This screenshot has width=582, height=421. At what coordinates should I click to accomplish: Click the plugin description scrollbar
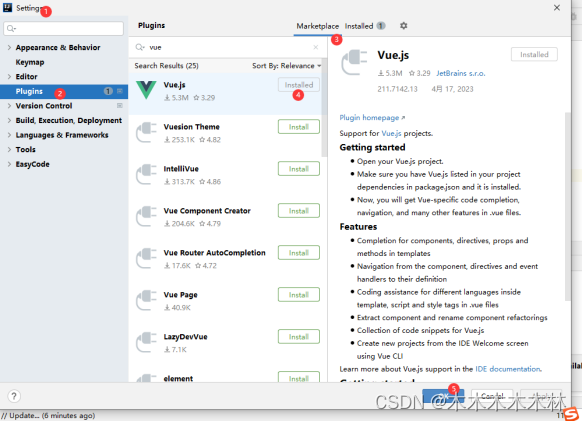pos(568,206)
